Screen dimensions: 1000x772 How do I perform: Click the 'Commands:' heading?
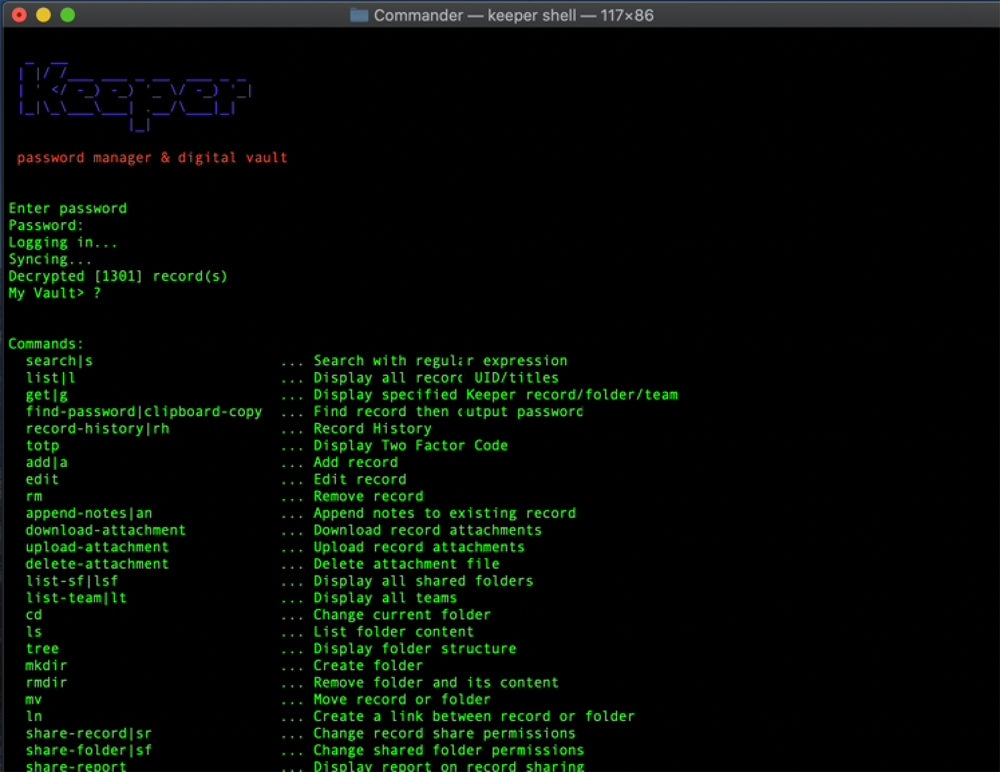(46, 344)
